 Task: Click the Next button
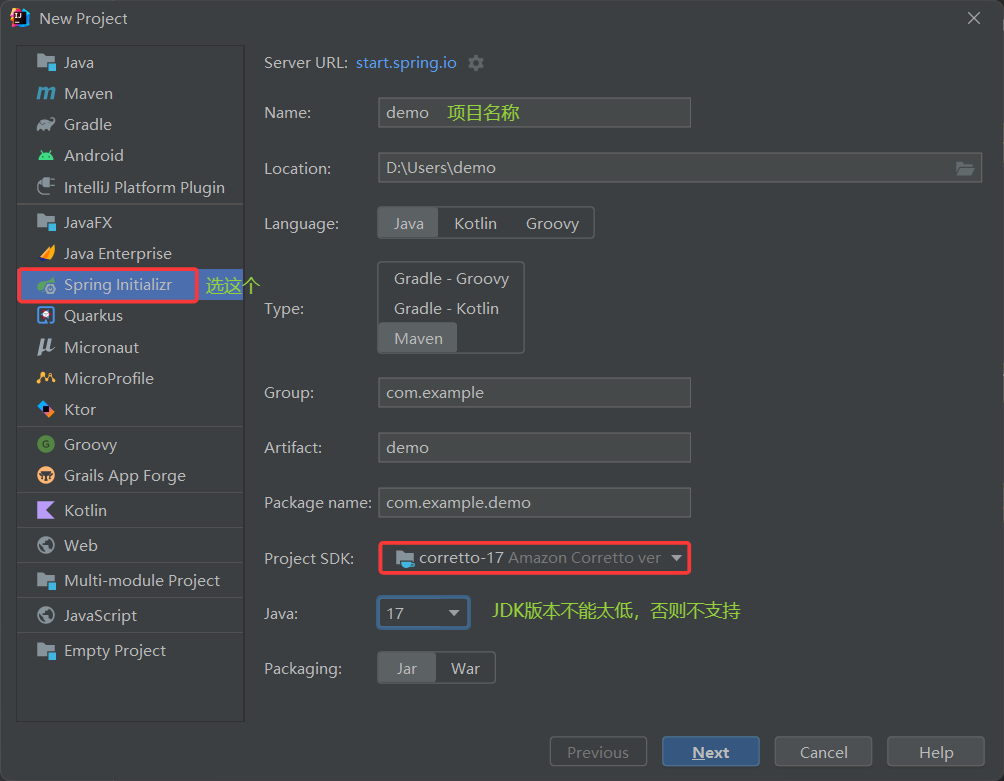[711, 752]
